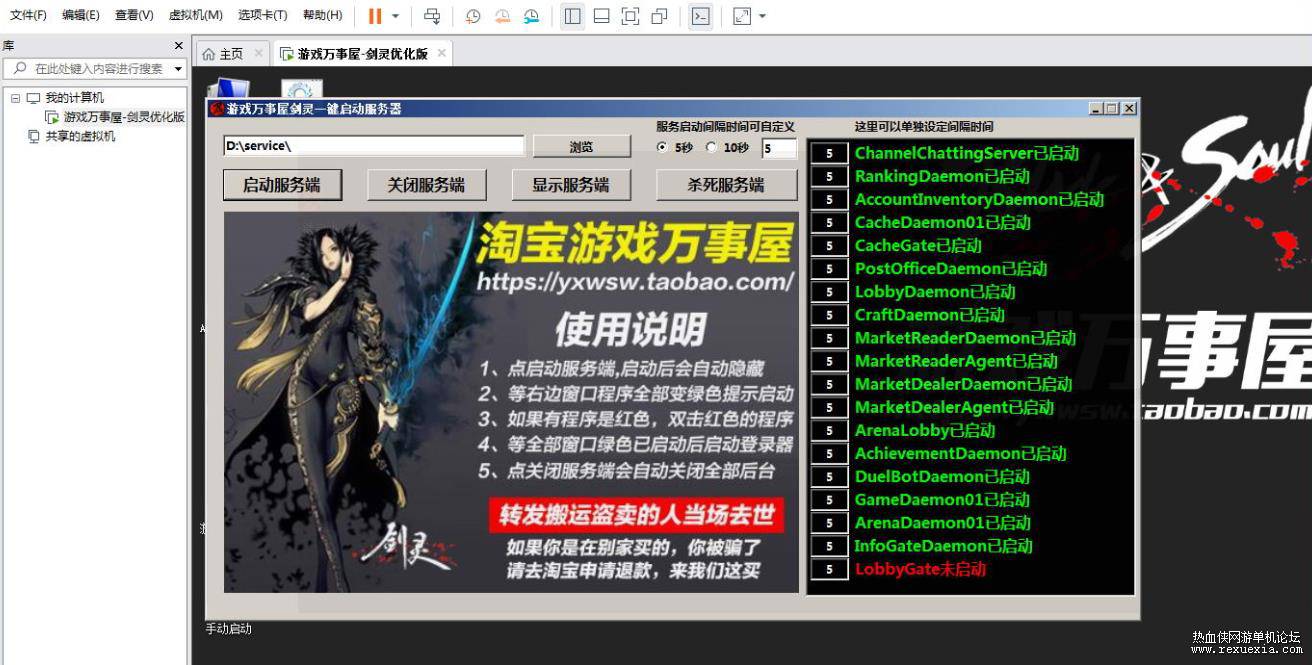The image size is (1312, 665).
Task: Collapse the 我的计算机 tree node
Action: [15, 98]
